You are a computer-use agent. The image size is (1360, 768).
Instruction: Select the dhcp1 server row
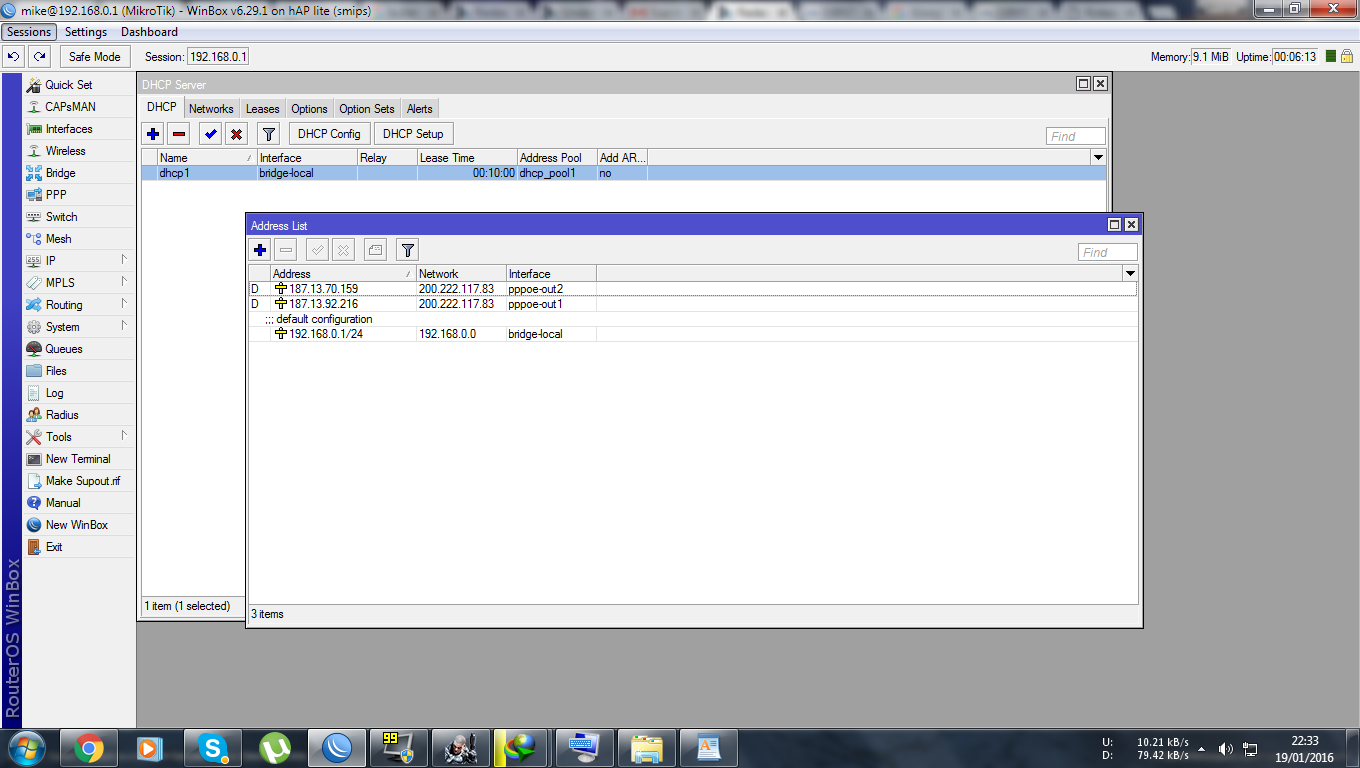pos(624,173)
